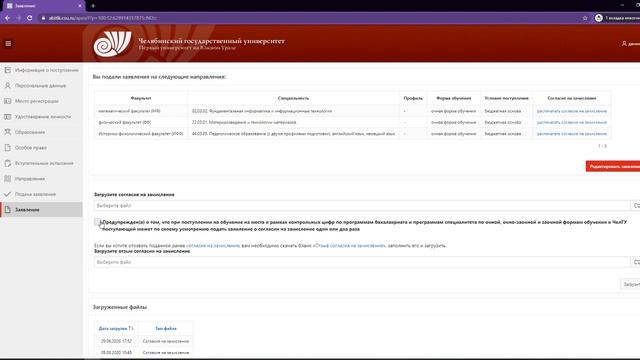This screenshot has height=360, width=640.
Task: Tick the Предупрежден(а) acknowledgement checkbox
Action: coord(97,222)
